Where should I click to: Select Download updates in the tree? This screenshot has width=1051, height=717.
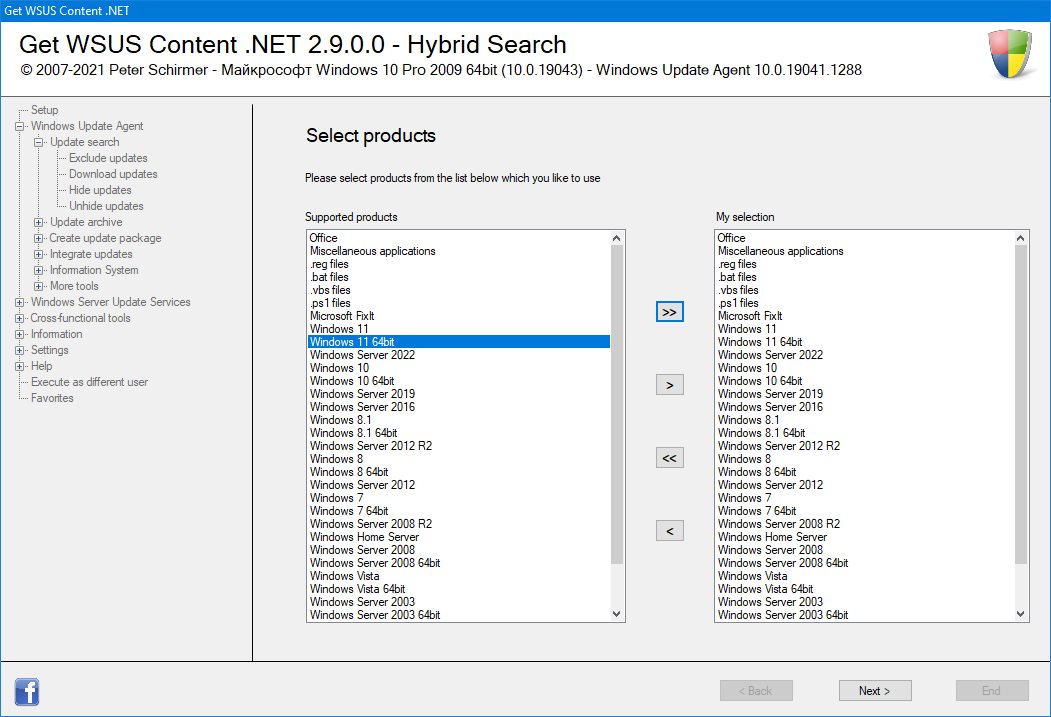[x=113, y=174]
